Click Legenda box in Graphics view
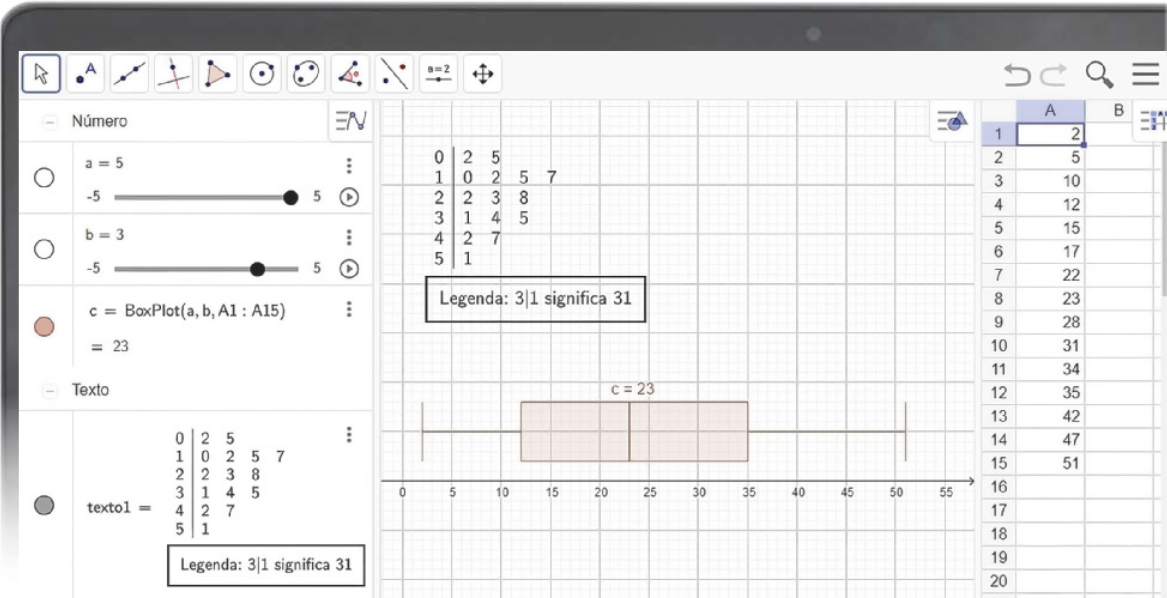Image resolution: width=1167 pixels, height=598 pixels. 535,299
